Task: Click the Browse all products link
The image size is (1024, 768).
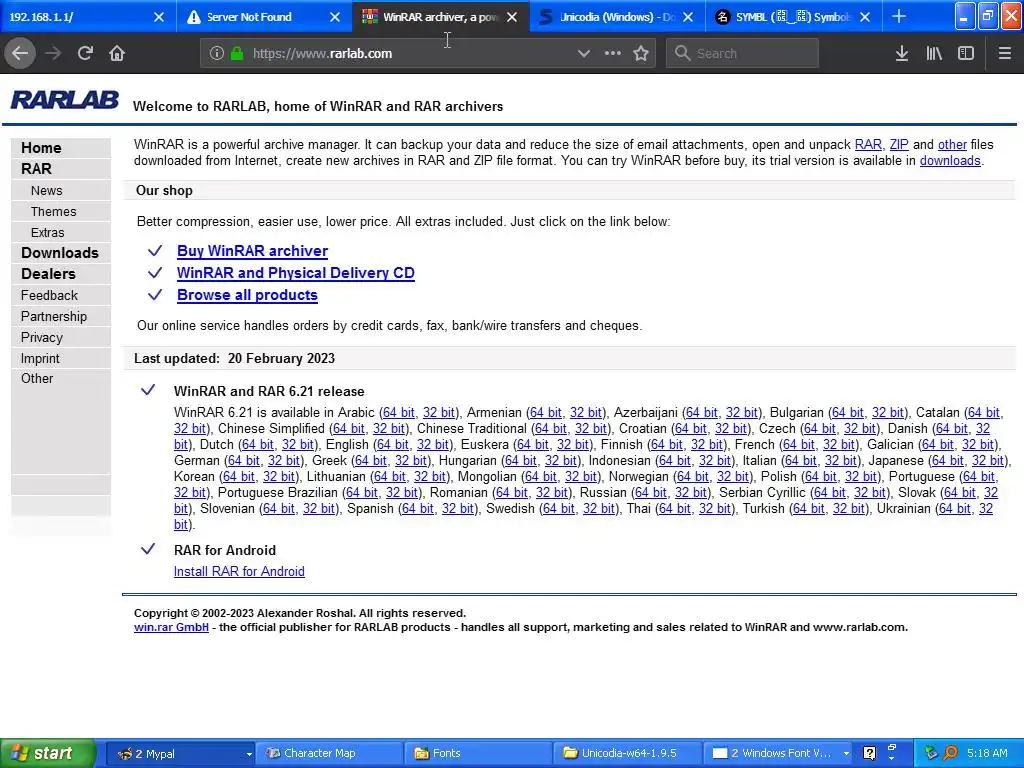Action: 247,295
